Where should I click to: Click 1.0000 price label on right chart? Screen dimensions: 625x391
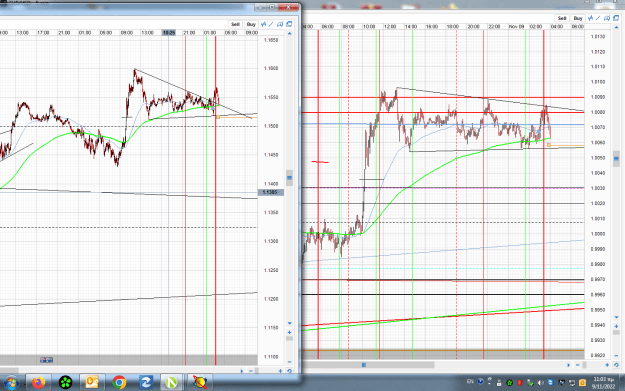(x=598, y=234)
